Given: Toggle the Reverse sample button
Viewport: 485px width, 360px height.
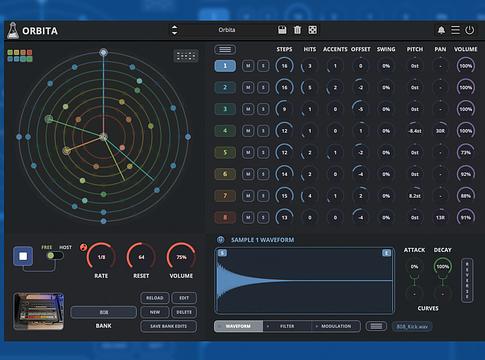Looking at the screenshot, I should click(x=467, y=280).
